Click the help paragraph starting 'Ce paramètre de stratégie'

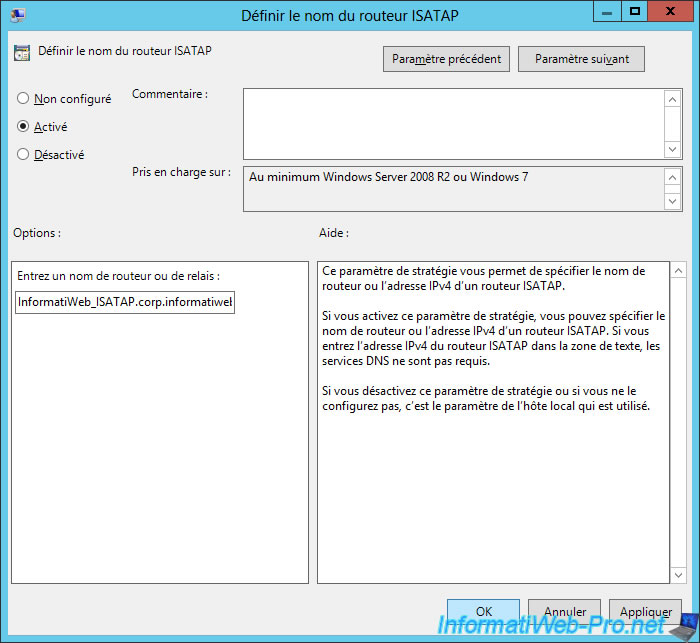tap(483, 278)
